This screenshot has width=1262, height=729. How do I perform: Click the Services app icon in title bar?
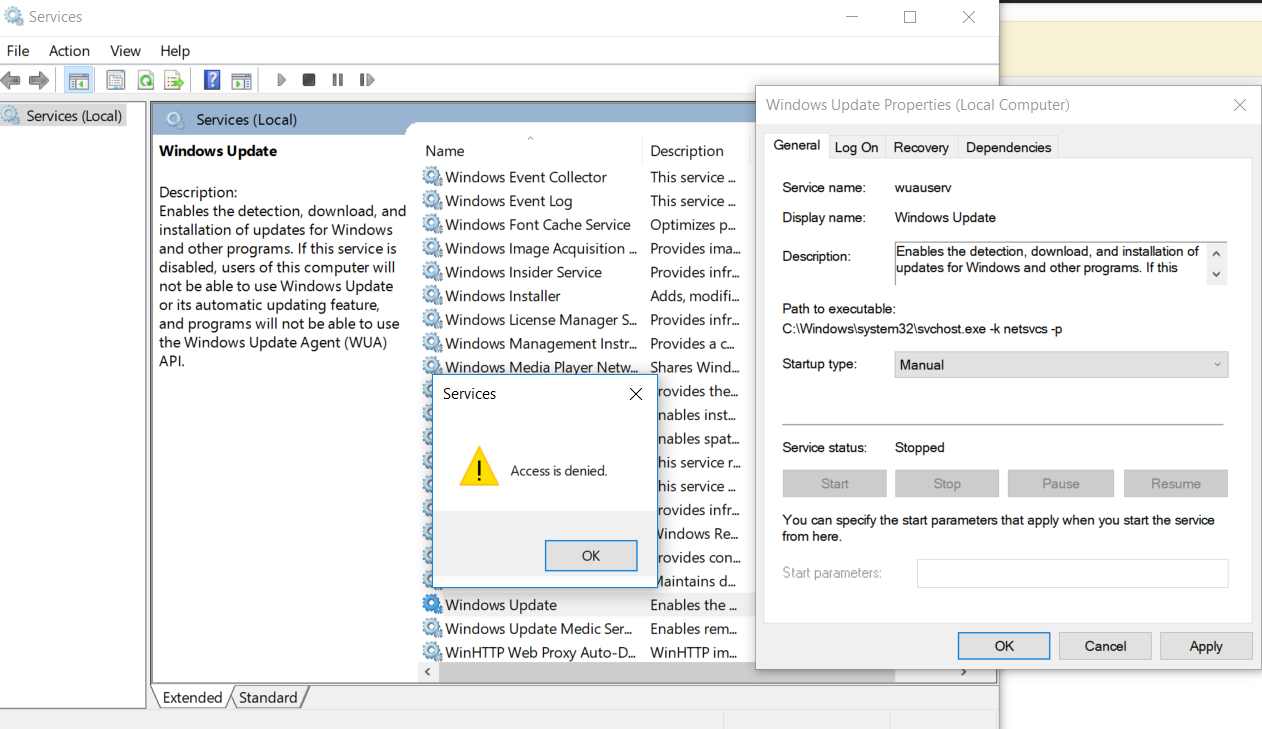(x=14, y=17)
